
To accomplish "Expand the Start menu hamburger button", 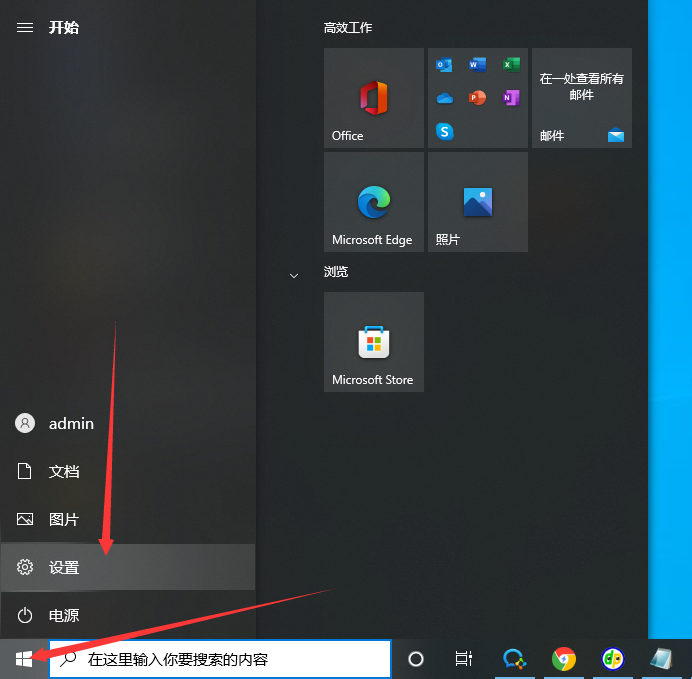I will 25,27.
